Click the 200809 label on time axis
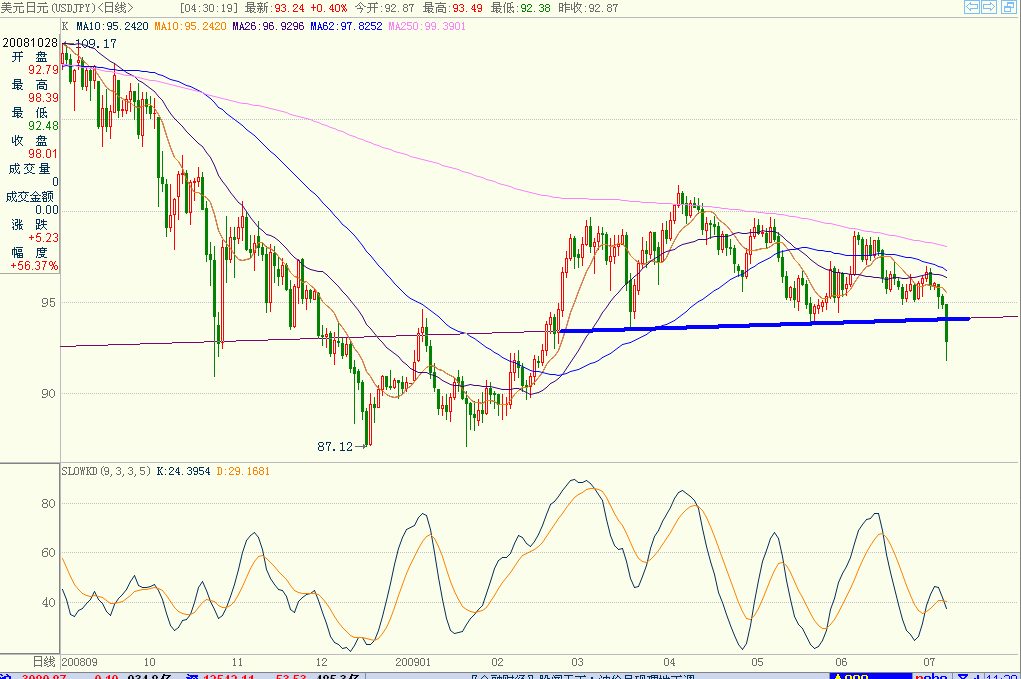1021x679 pixels. click(x=79, y=662)
